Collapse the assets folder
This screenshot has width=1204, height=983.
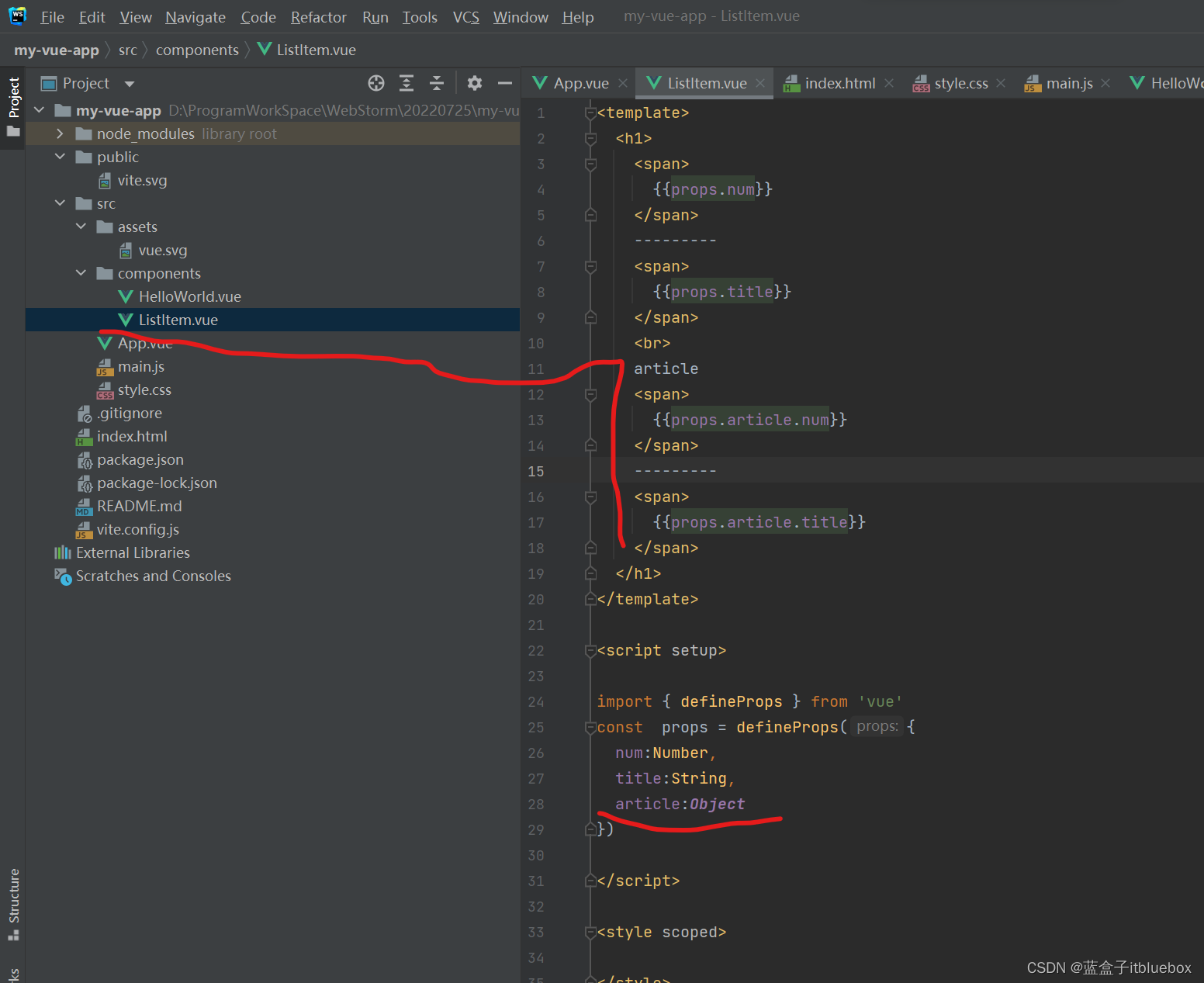point(81,227)
